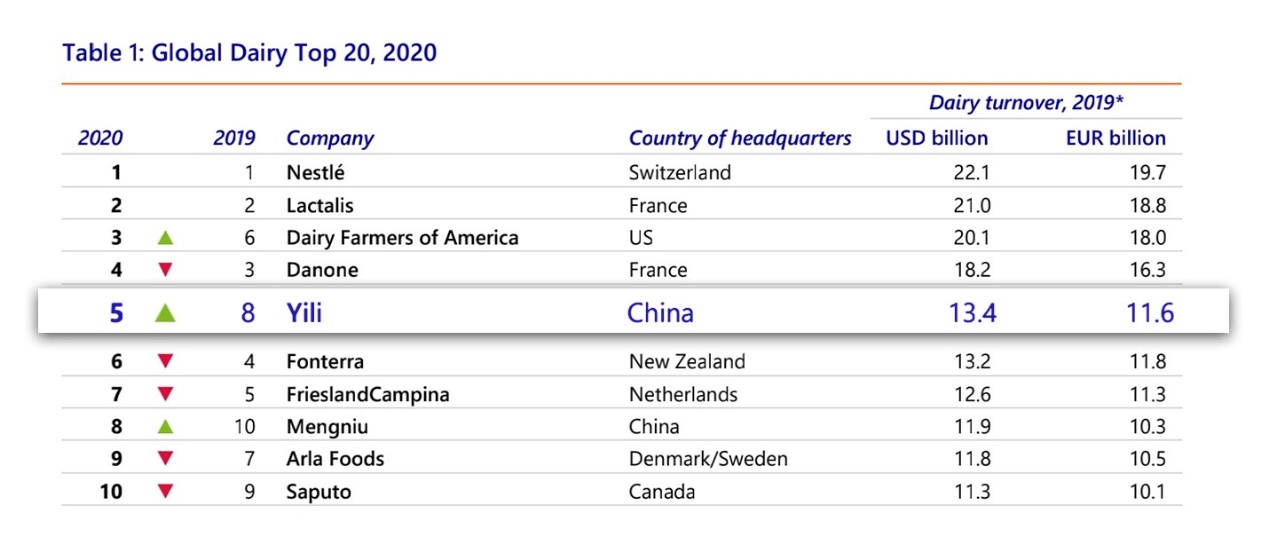Select the highlighted Yili company name
Screen dimensions: 1269x537
[x=304, y=313]
